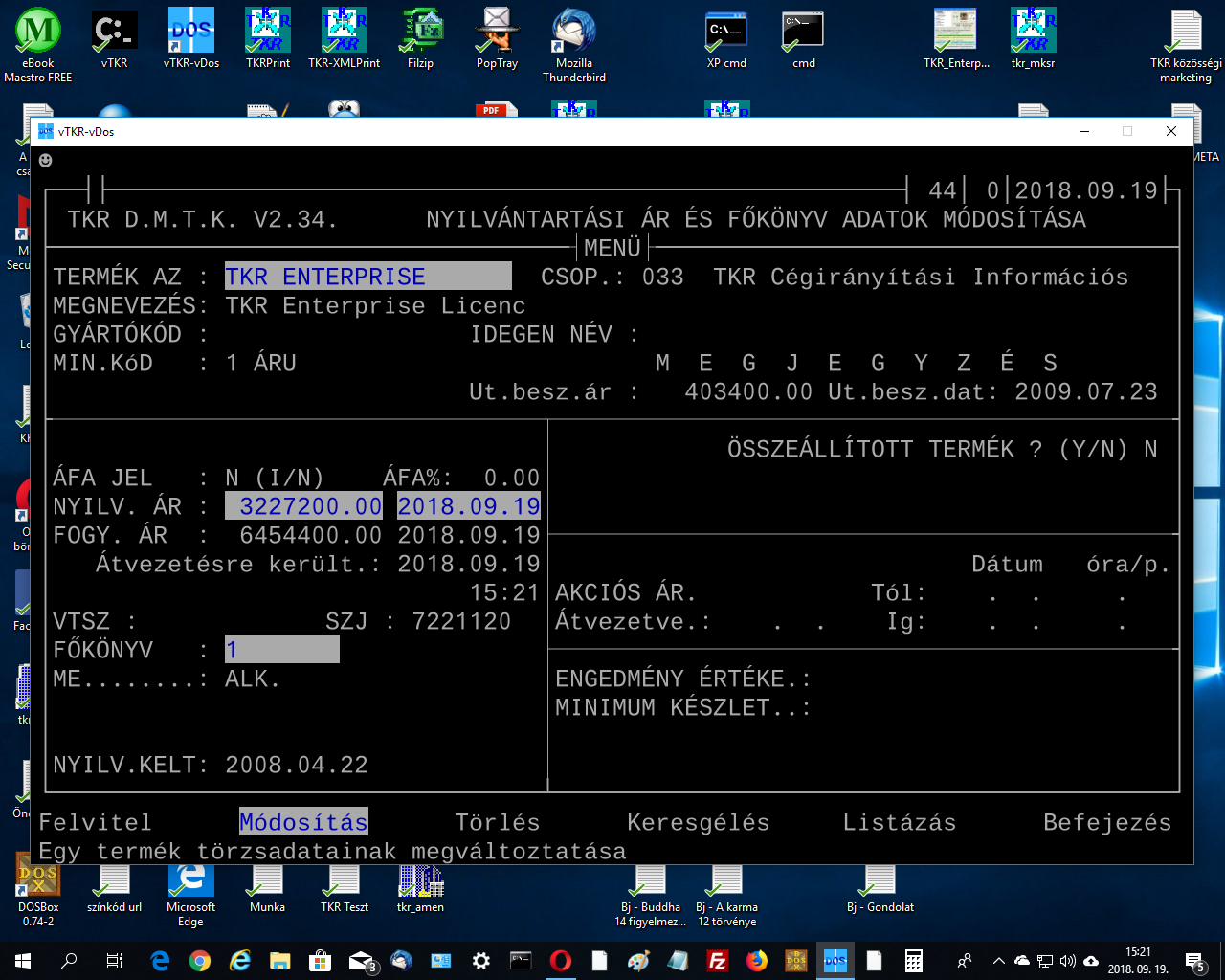
Task: Select Felvitel in the bottom menu
Action: click(x=95, y=822)
